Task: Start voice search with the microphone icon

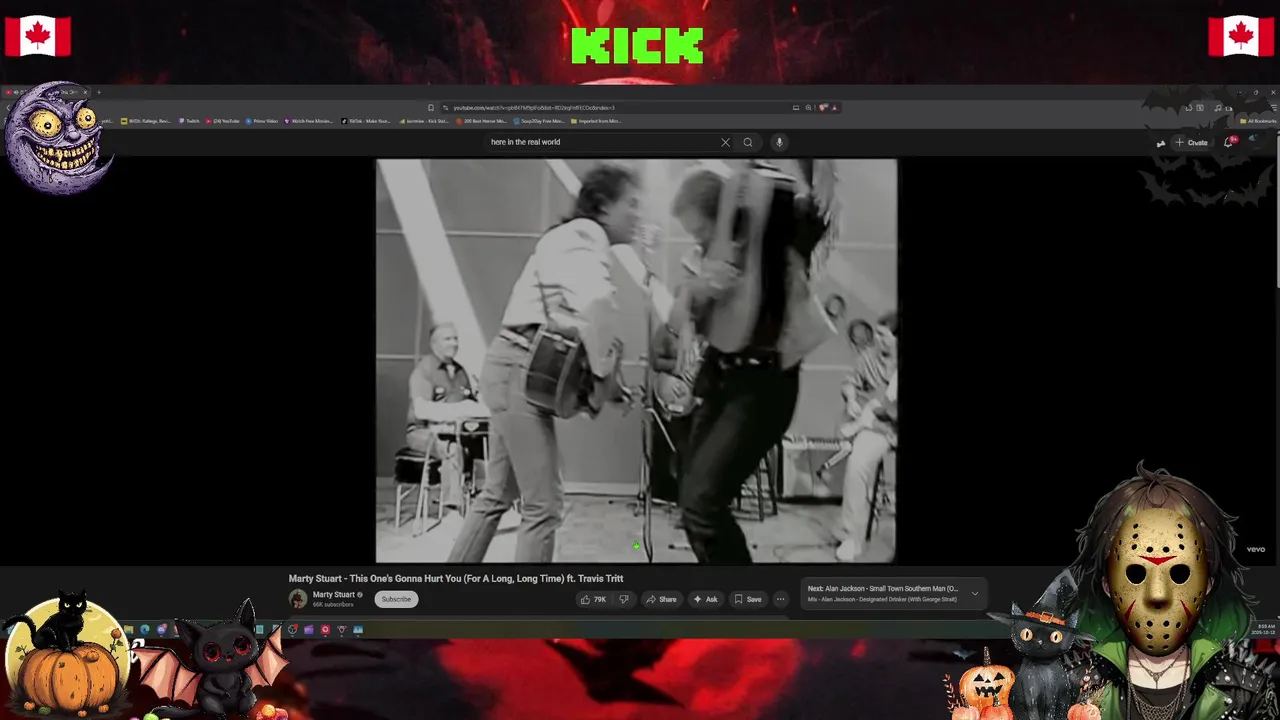Action: click(x=779, y=142)
